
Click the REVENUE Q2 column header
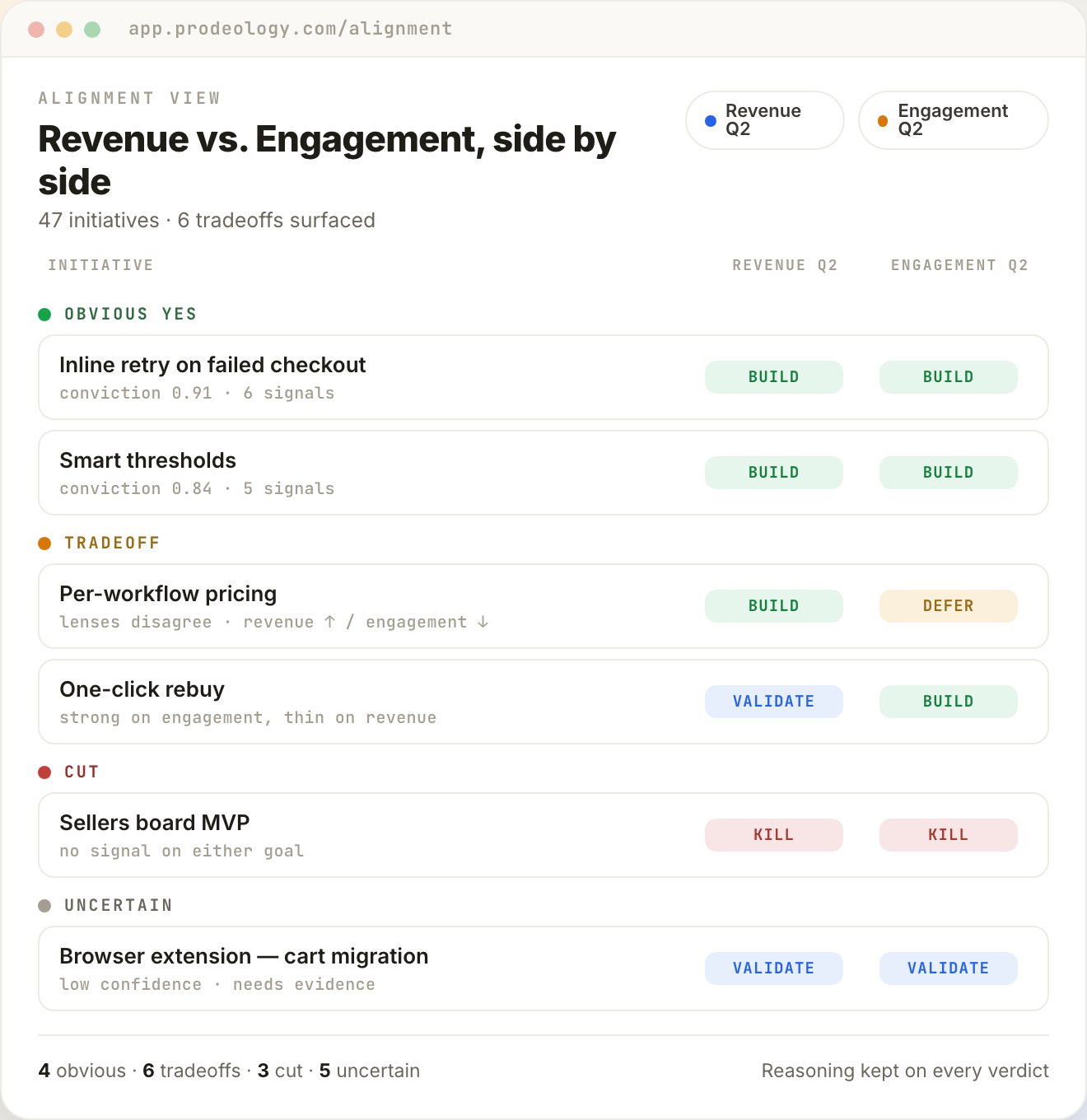785,265
